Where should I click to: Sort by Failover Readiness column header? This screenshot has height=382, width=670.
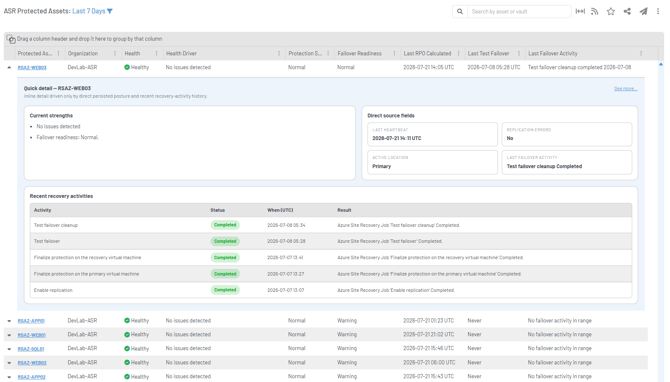(x=359, y=53)
